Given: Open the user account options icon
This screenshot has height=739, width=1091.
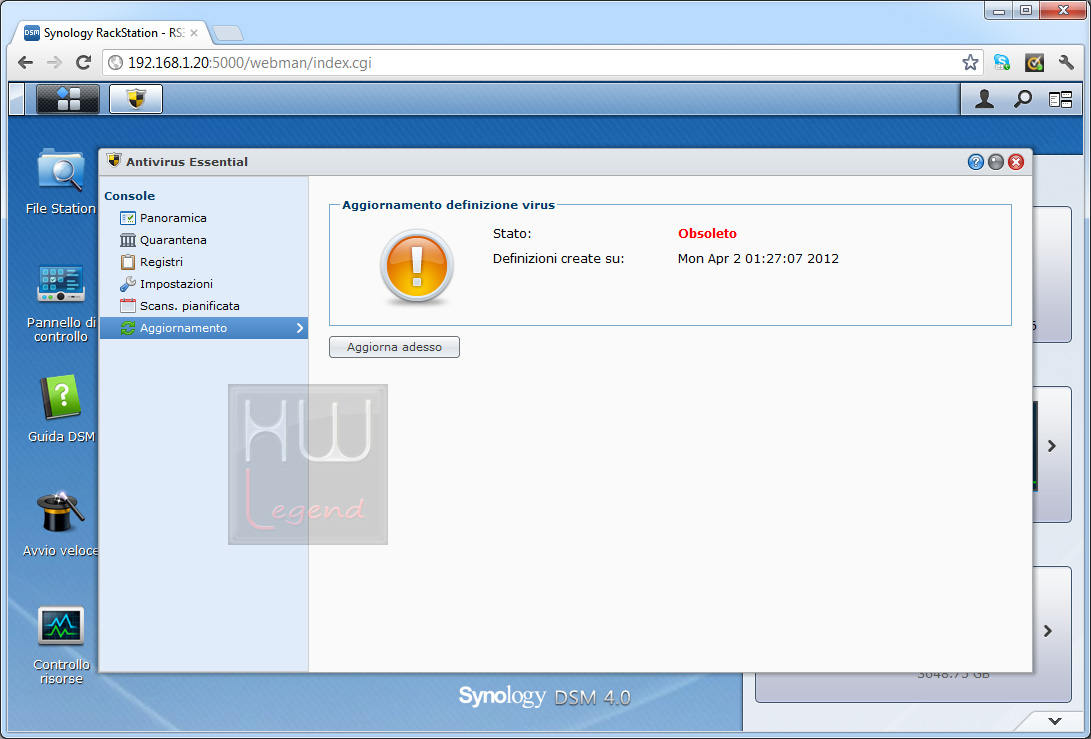Looking at the screenshot, I should 984,100.
